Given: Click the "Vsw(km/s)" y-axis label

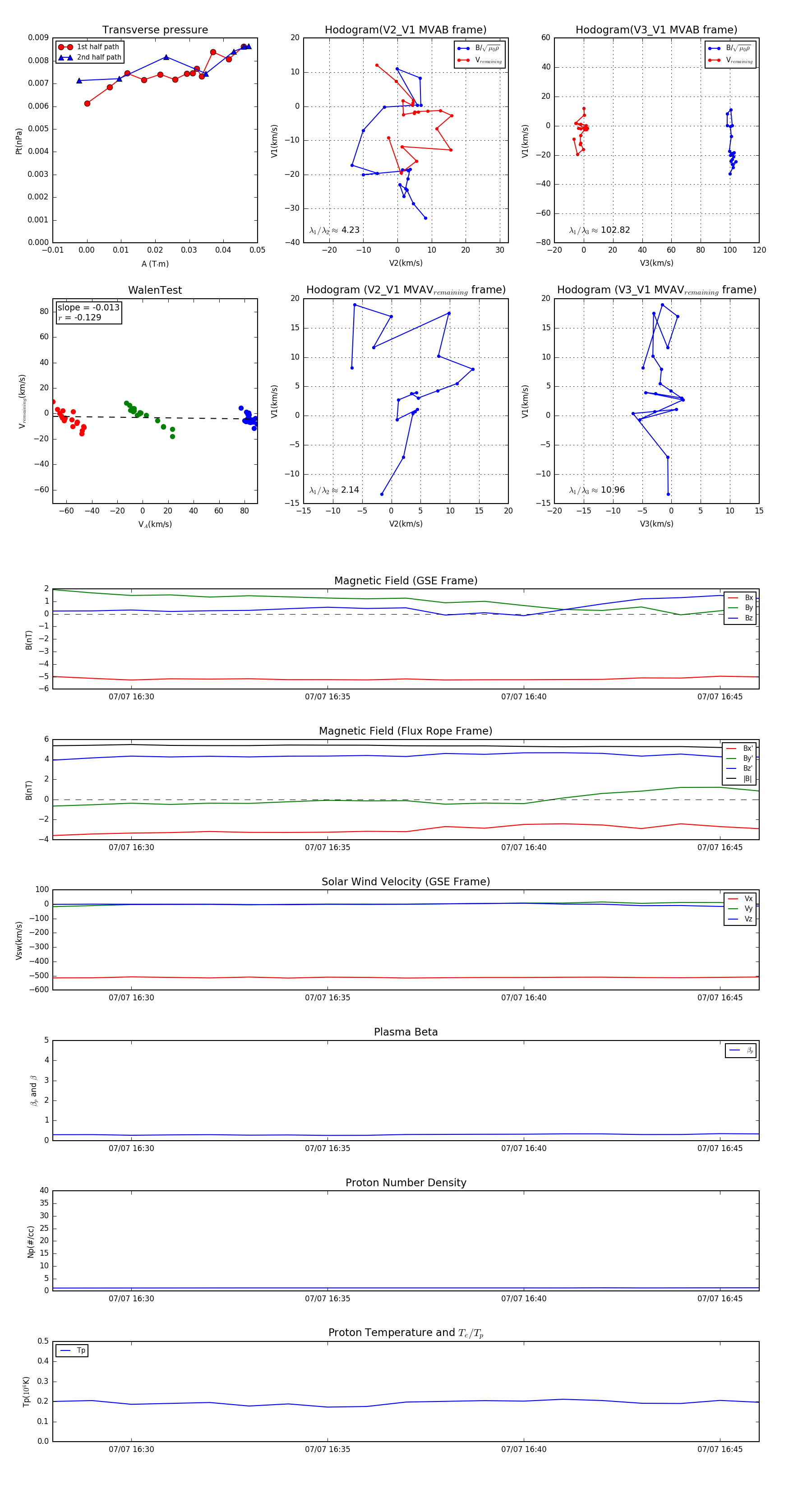Looking at the screenshot, I should (18, 940).
